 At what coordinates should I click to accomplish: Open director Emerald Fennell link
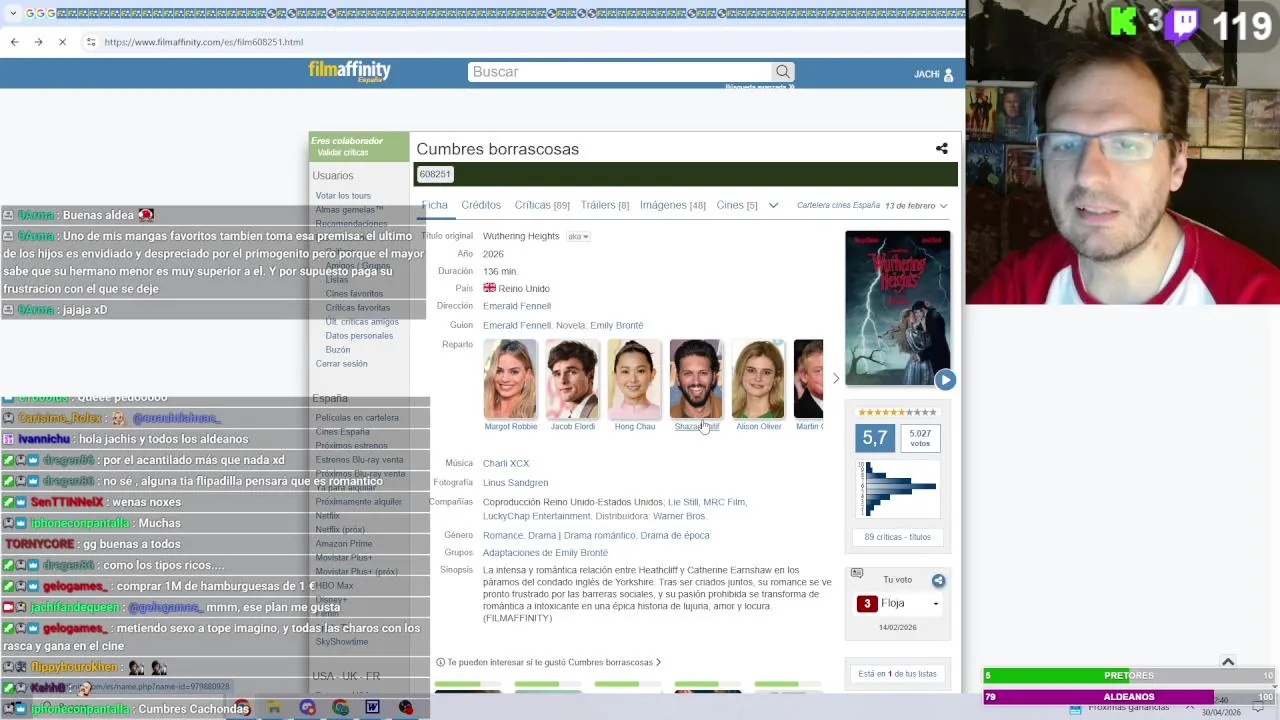pos(517,306)
